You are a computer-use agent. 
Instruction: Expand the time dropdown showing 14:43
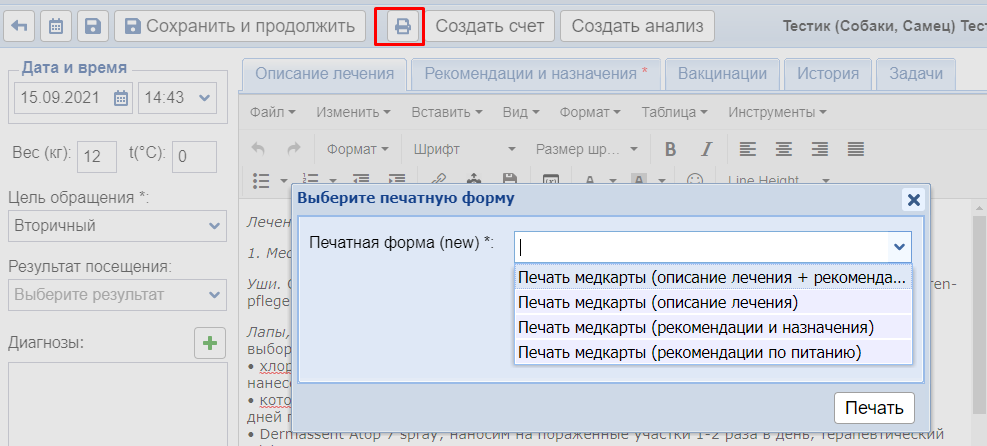pos(178,97)
